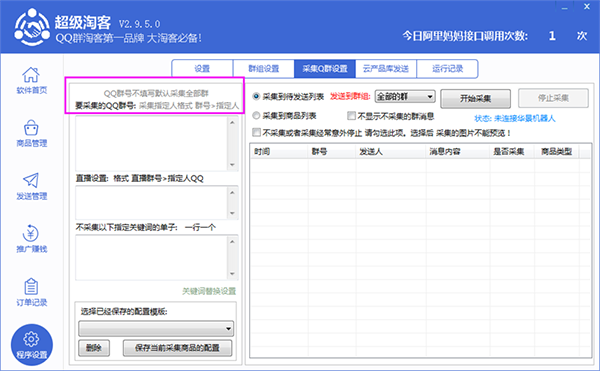This screenshot has width=600, height=371.
Task: Minimize the 超级淘客 window
Action: [565, 7]
